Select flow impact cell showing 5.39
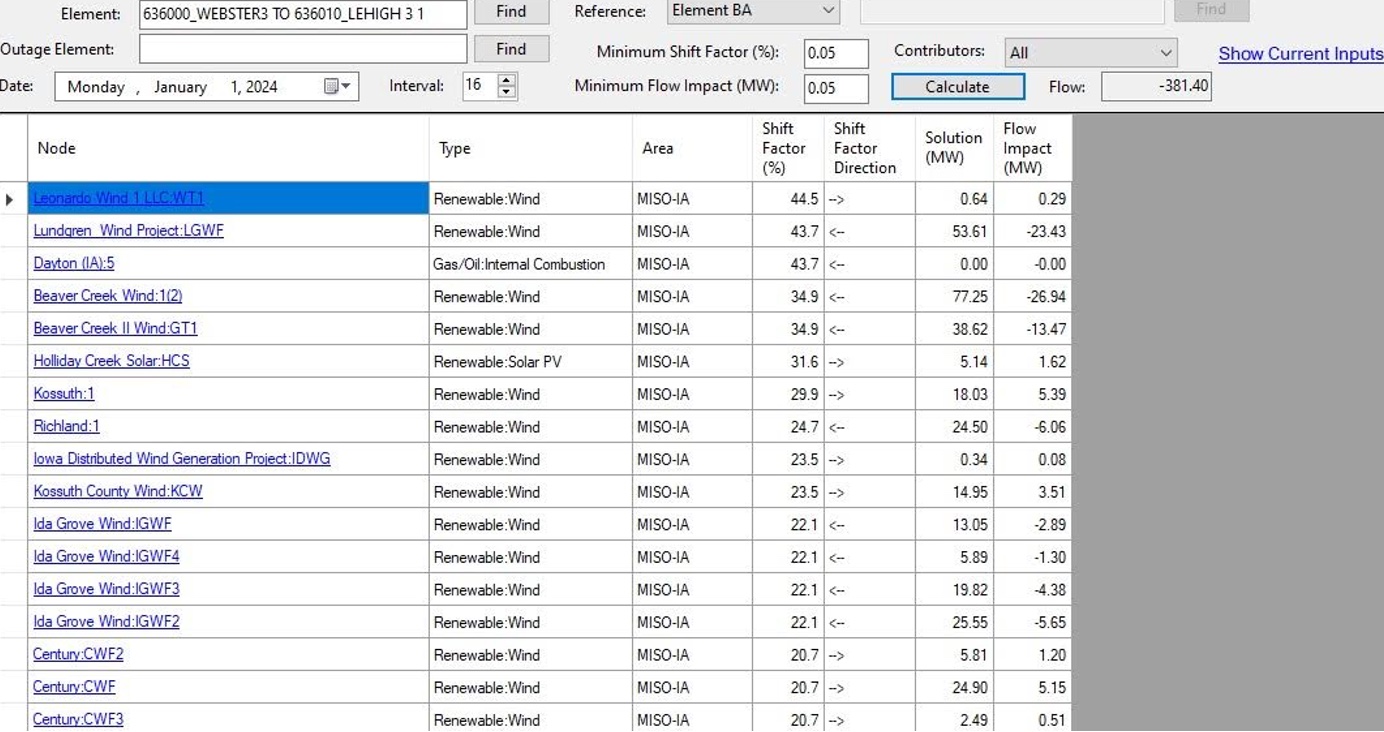The width and height of the screenshot is (1384, 732). 1033,394
